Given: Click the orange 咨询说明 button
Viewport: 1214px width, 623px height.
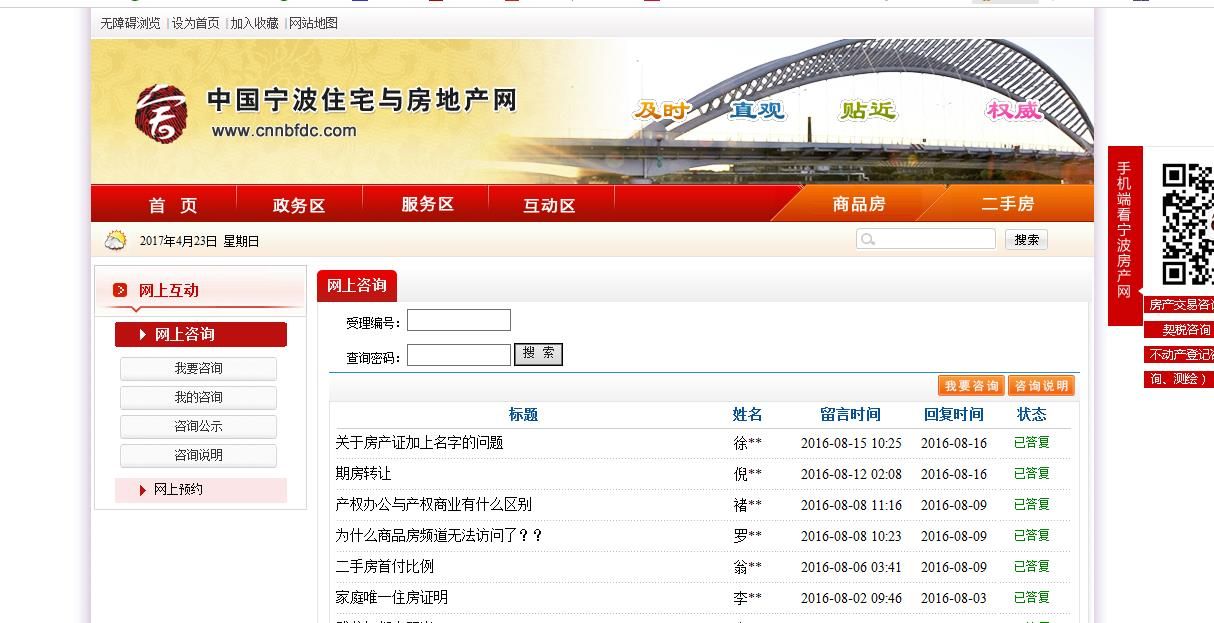Looking at the screenshot, I should coord(1041,386).
